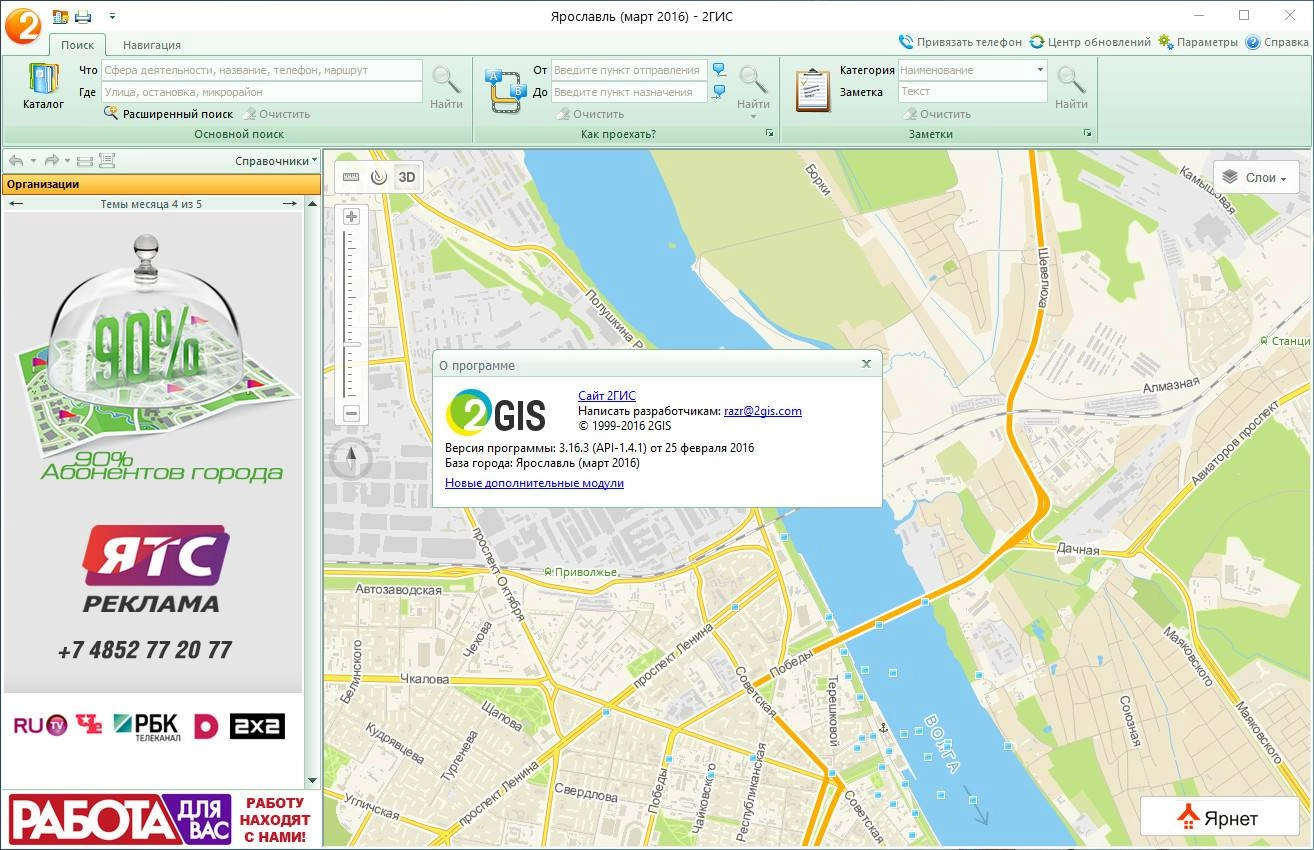Click scrollbar down arrow in directory panel
The width and height of the screenshot is (1314, 850).
312,781
